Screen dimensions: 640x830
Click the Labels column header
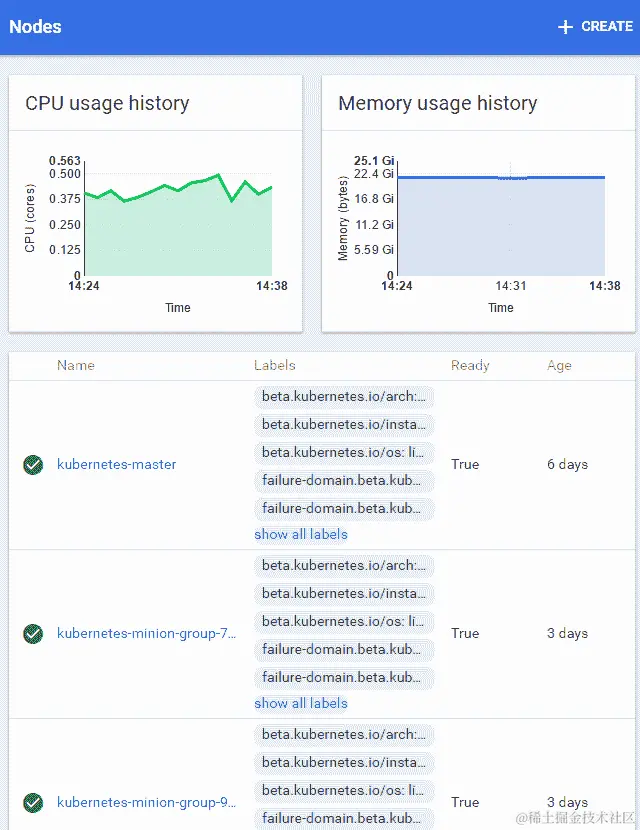click(x=275, y=365)
